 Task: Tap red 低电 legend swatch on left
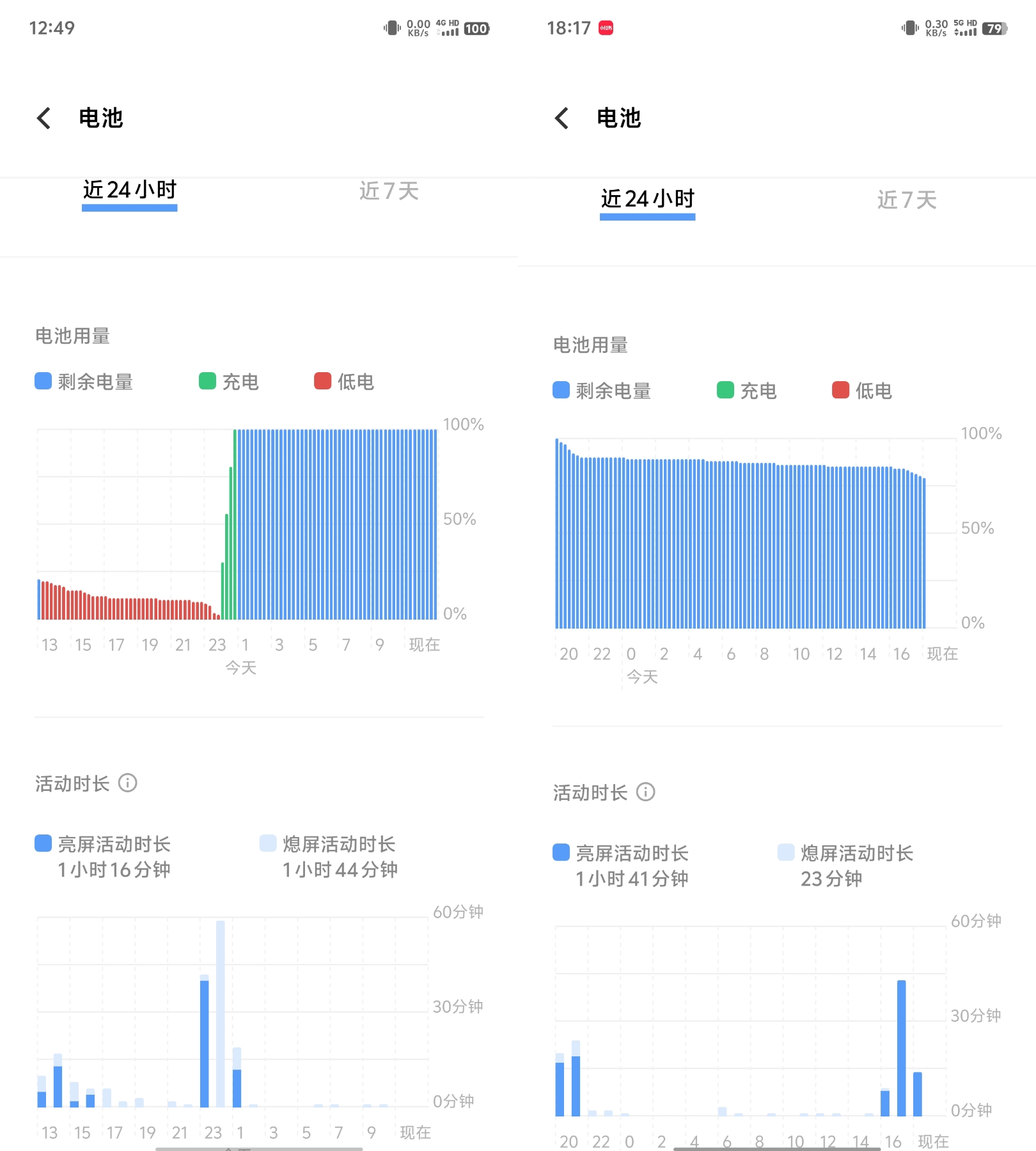[x=322, y=381]
